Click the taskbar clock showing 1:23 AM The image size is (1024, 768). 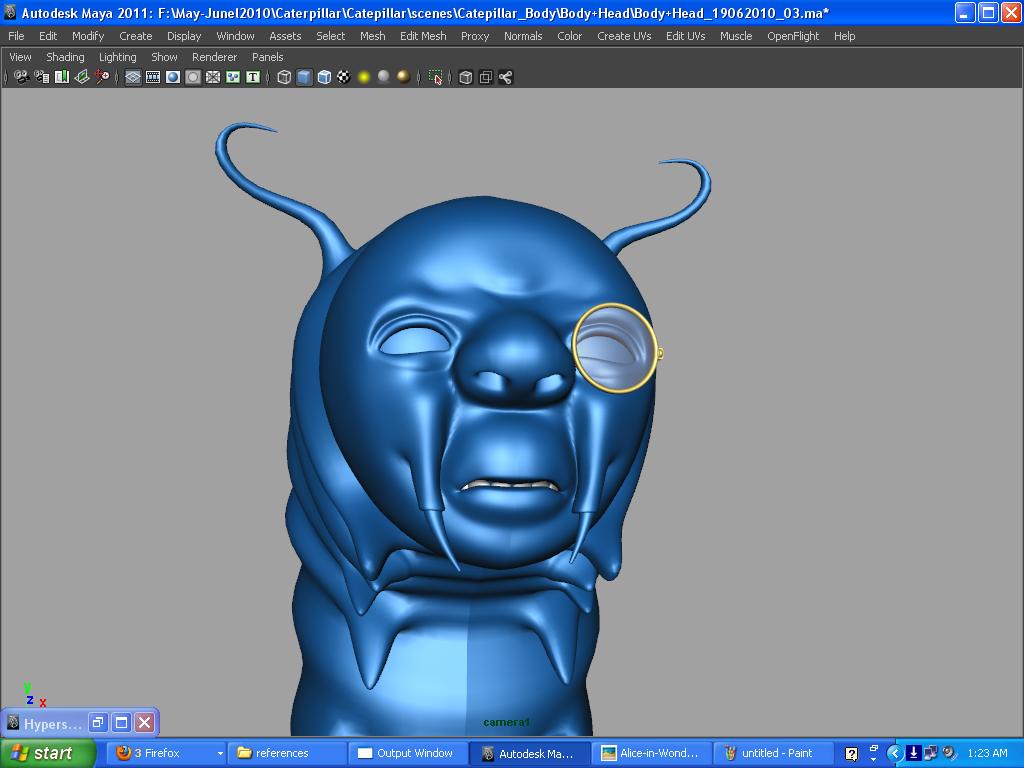coord(987,753)
